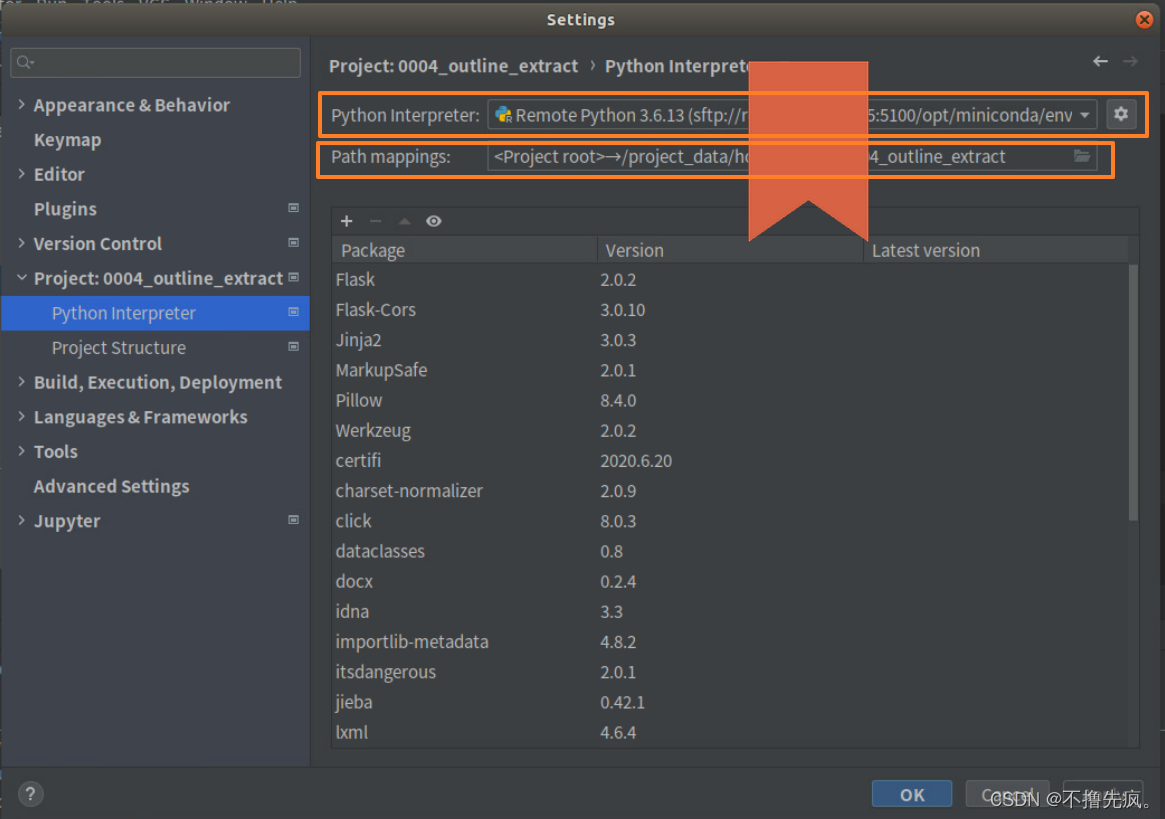The height and width of the screenshot is (819, 1165).
Task: Select the jieba package row
Action: click(730, 702)
